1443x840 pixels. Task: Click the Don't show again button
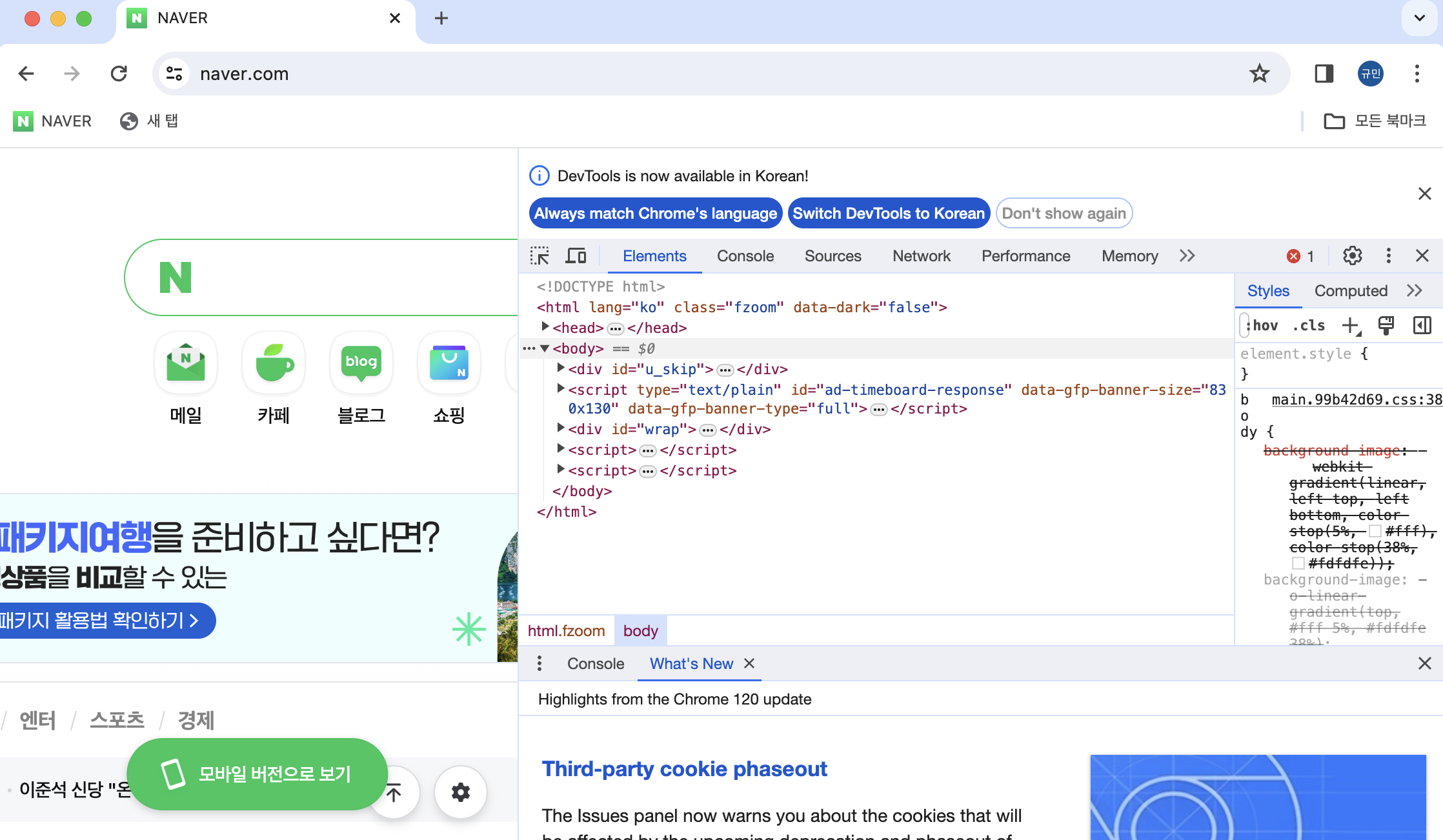point(1064,214)
